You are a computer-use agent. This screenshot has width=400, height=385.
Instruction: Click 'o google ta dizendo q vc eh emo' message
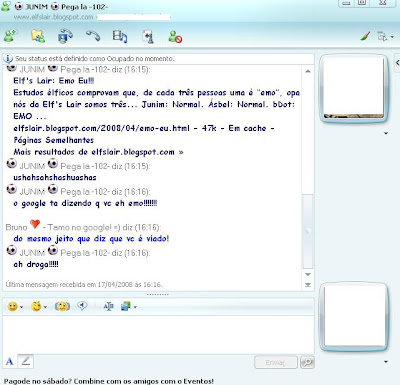pyautogui.click(x=85, y=203)
